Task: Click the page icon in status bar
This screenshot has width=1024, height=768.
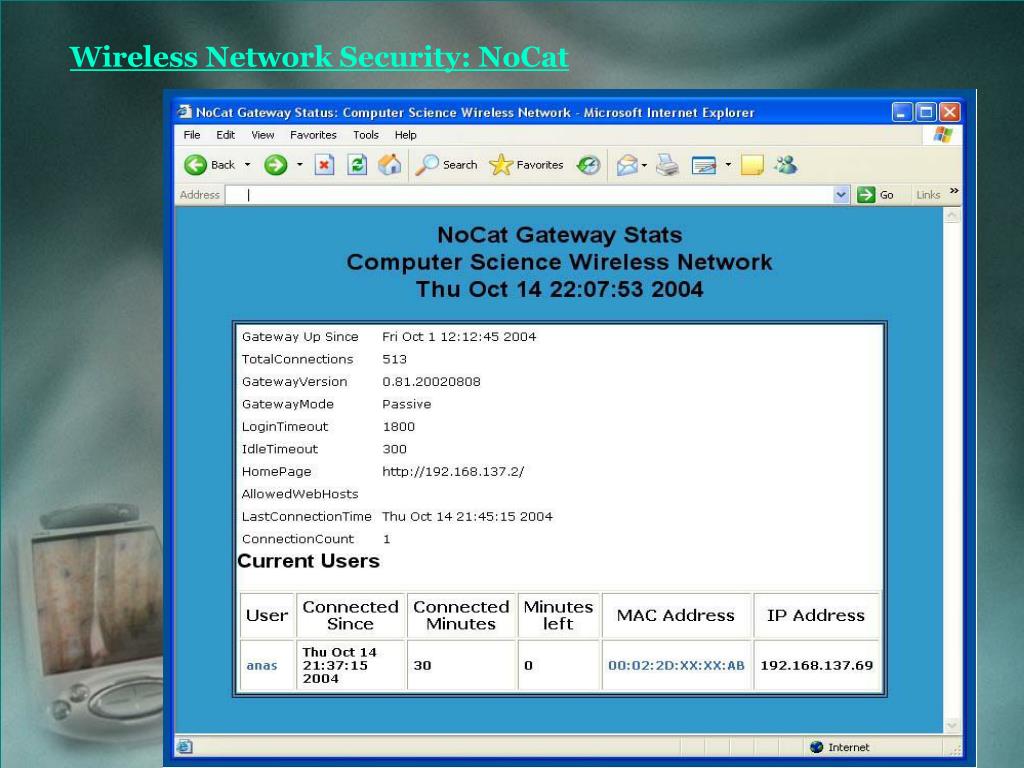Action: (184, 746)
